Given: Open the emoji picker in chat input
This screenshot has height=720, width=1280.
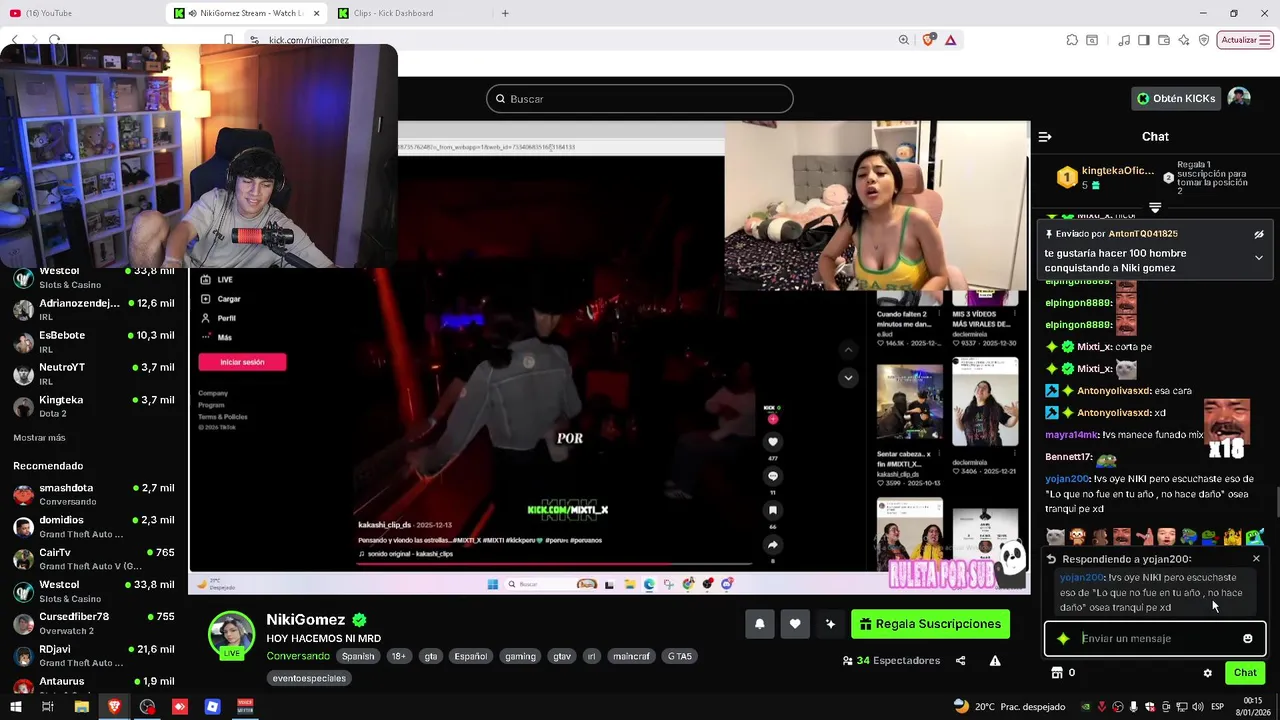Looking at the screenshot, I should click(1248, 638).
